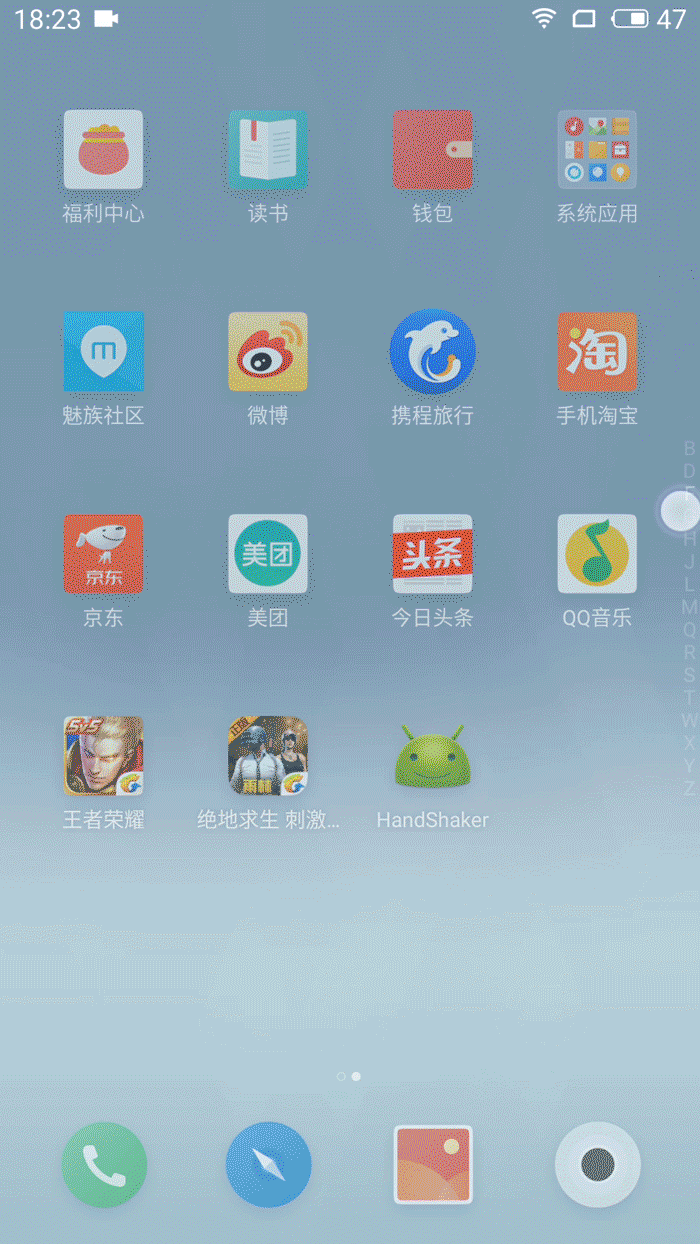Switch to first home page dot

[x=341, y=1077]
